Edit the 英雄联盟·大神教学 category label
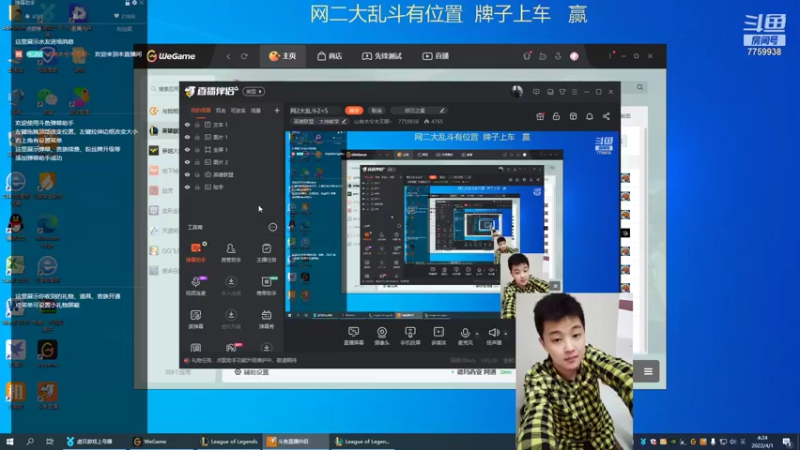800x450 pixels. point(319,121)
